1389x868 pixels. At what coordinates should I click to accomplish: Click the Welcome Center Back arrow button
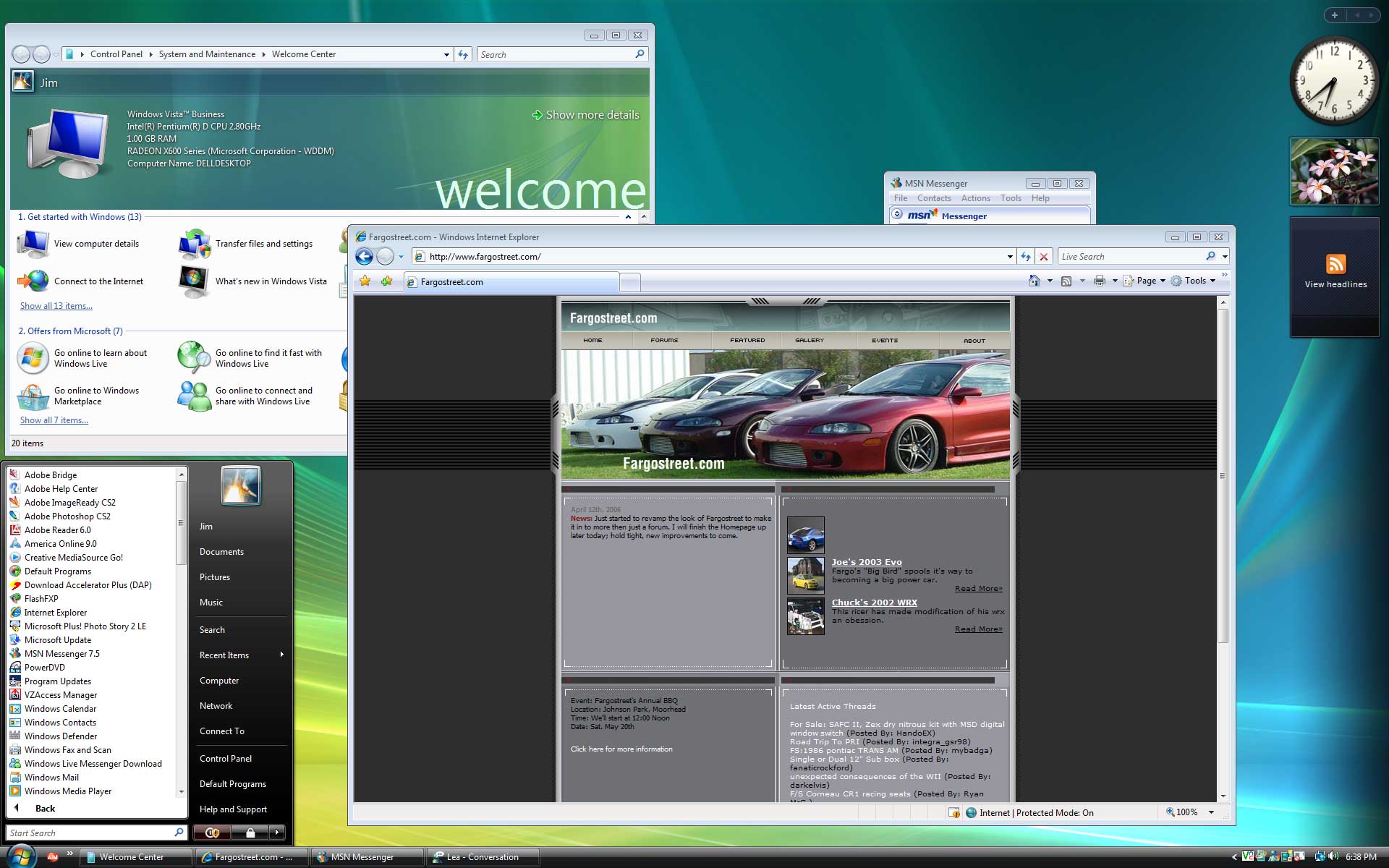[21, 54]
